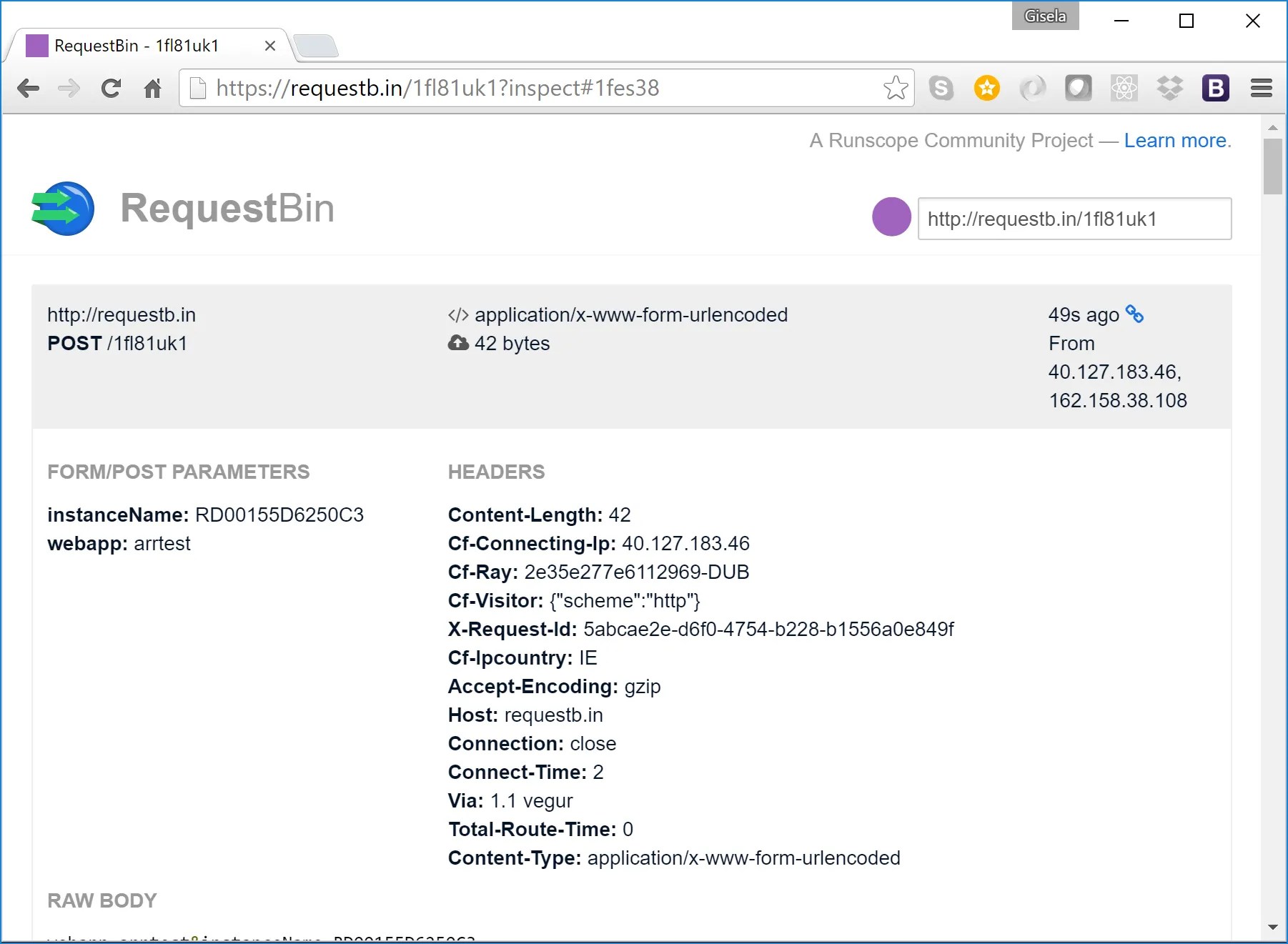This screenshot has height=944, width=1288.
Task: Click the scrollbar up arrow
Action: tap(1273, 127)
